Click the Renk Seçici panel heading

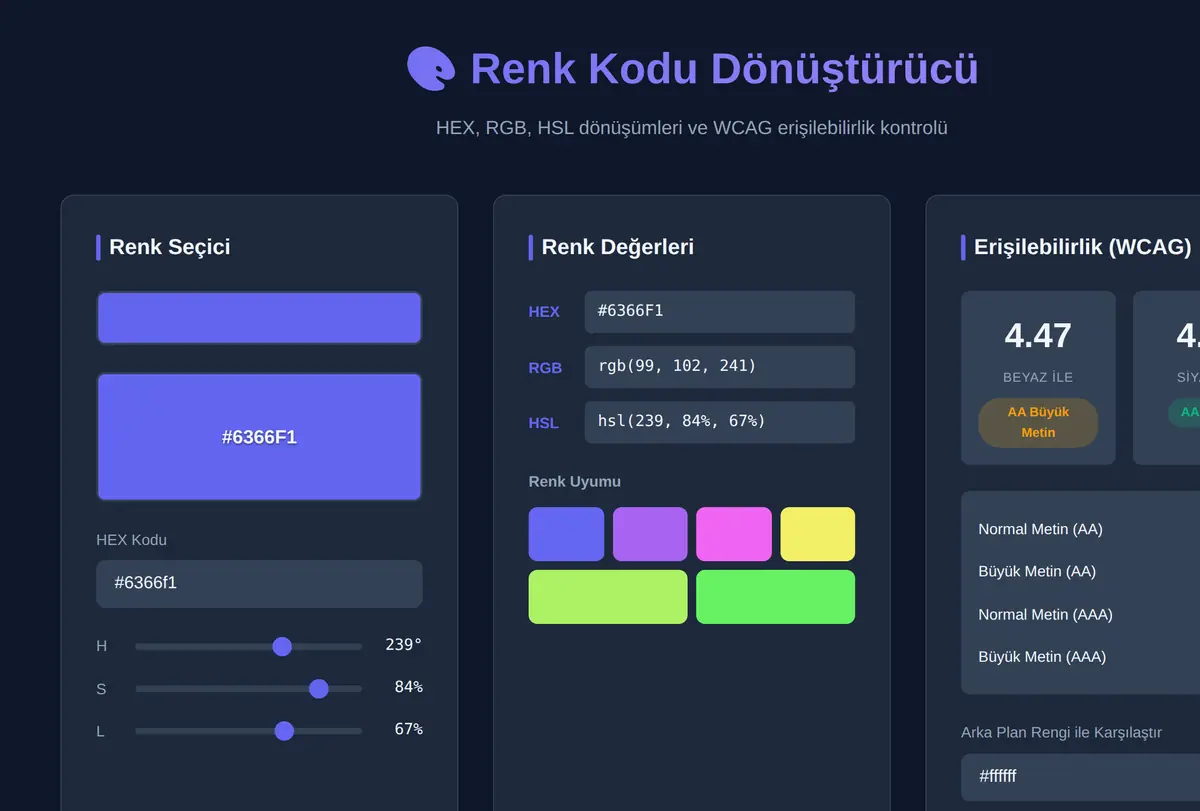[169, 247]
